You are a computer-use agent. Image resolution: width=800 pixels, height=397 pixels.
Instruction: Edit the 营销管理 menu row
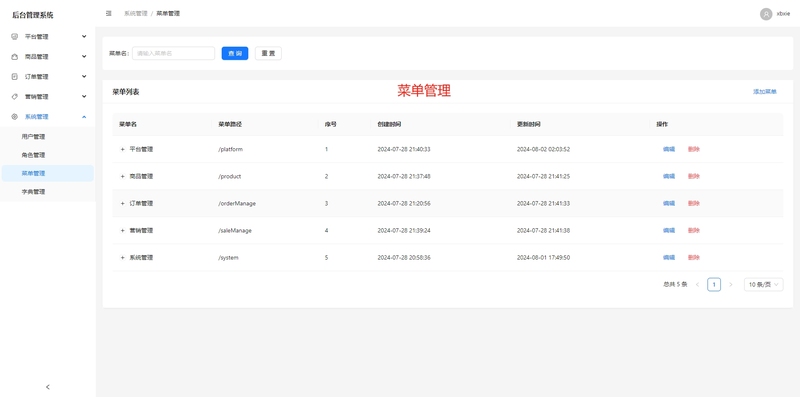pos(669,231)
